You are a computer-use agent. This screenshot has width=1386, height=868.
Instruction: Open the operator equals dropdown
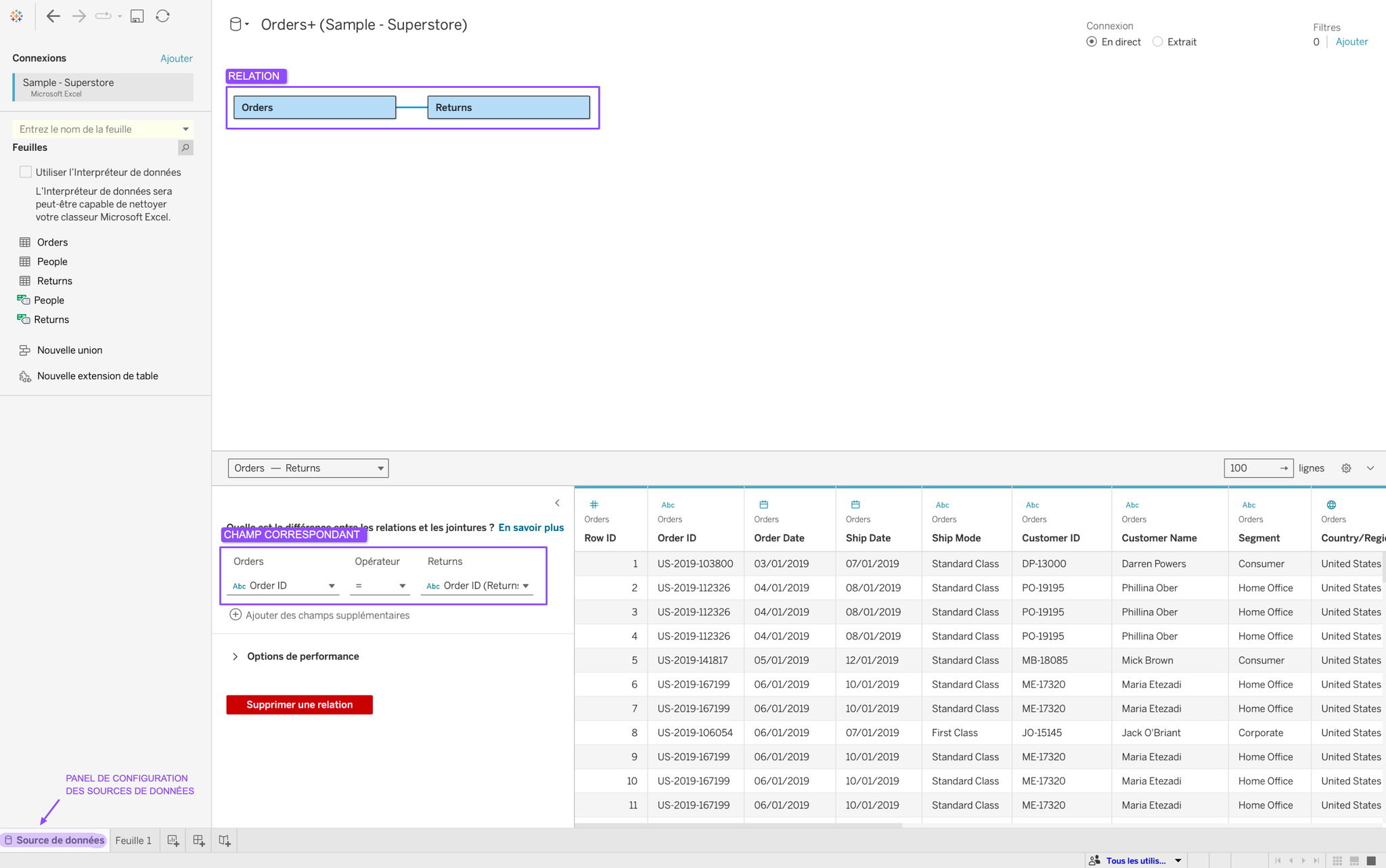coord(380,586)
